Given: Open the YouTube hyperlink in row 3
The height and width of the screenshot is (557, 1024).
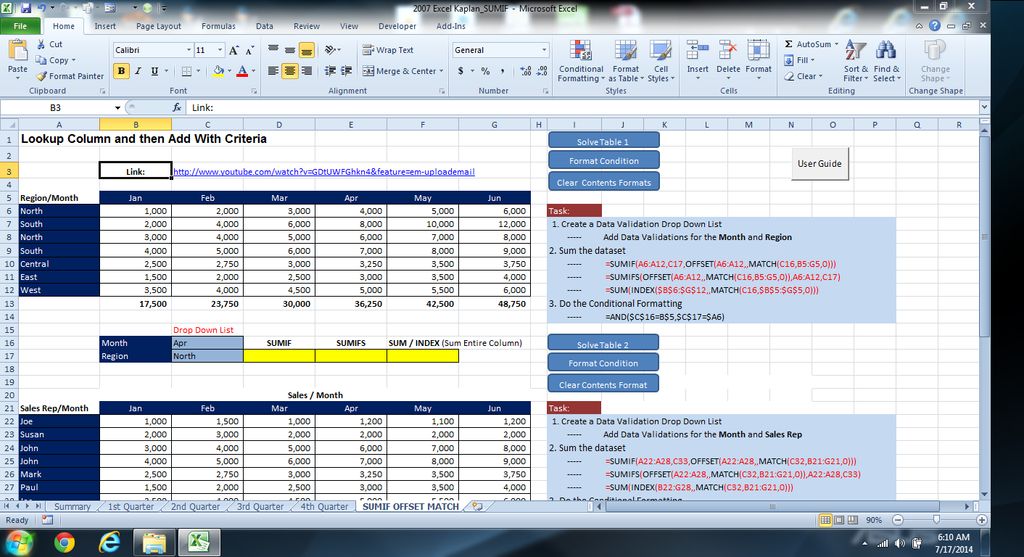Looking at the screenshot, I should [x=323, y=172].
